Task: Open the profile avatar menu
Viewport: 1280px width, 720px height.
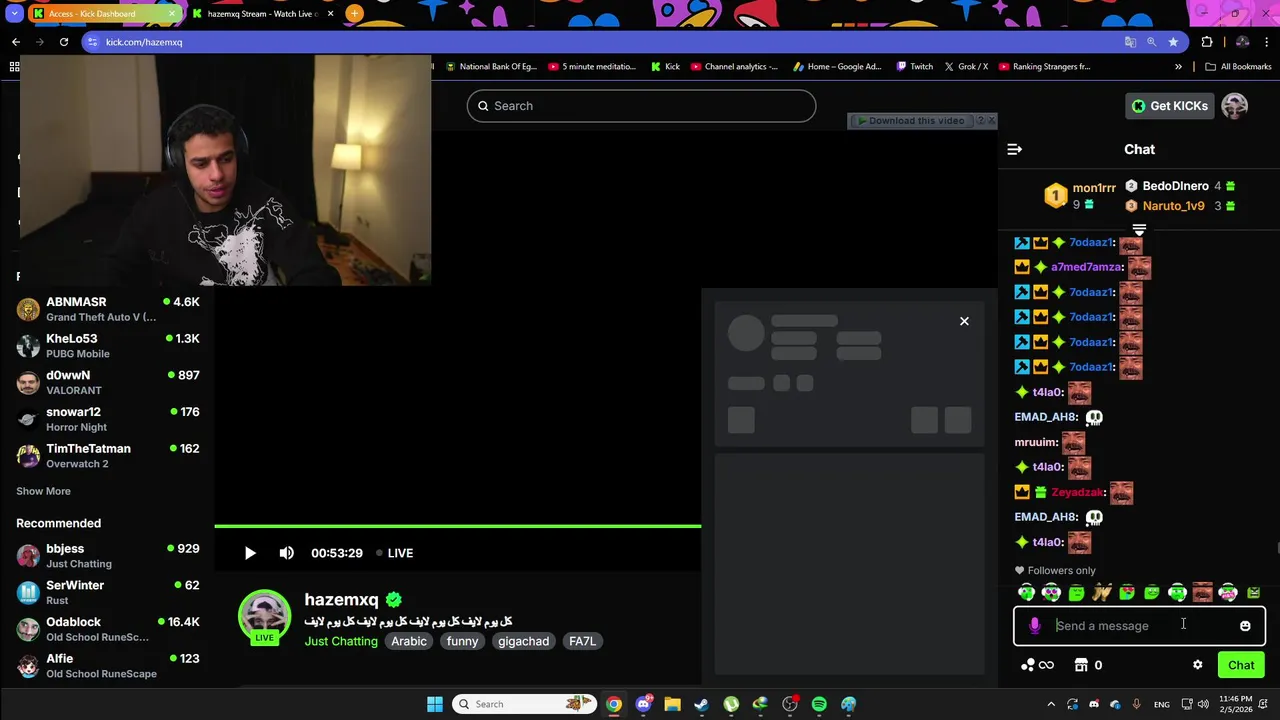Action: pos(1235,106)
